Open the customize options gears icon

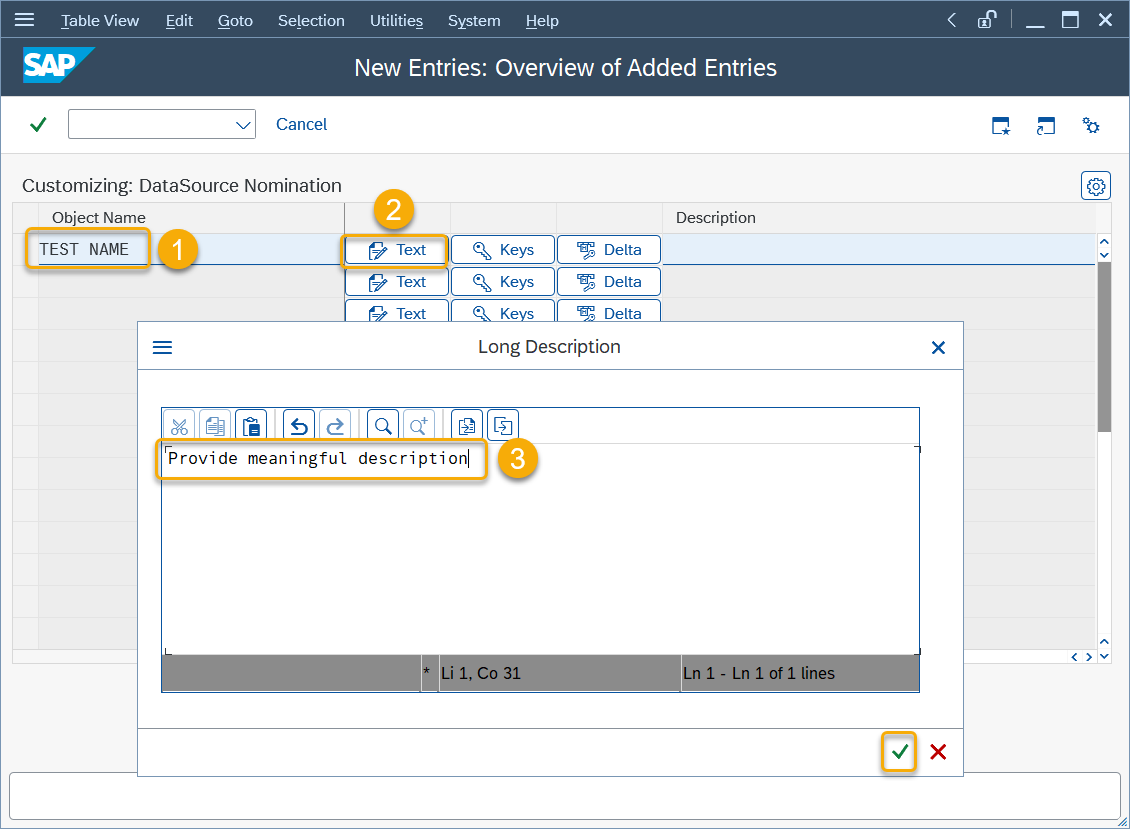[1091, 125]
